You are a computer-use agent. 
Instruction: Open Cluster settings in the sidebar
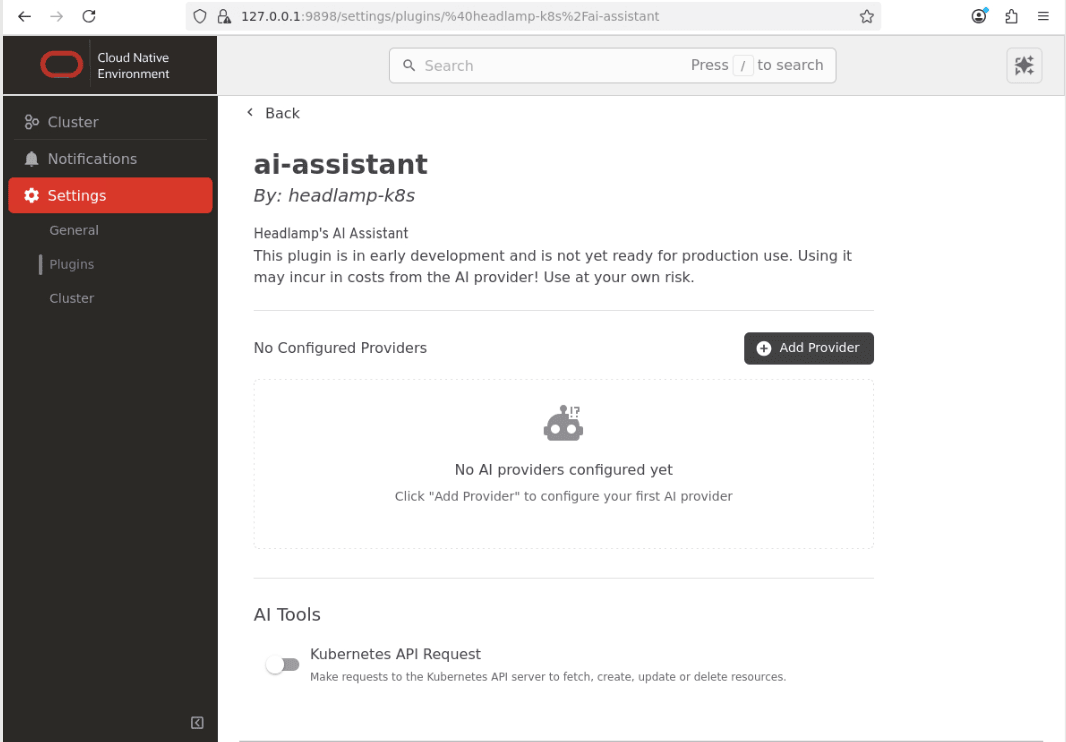click(71, 297)
